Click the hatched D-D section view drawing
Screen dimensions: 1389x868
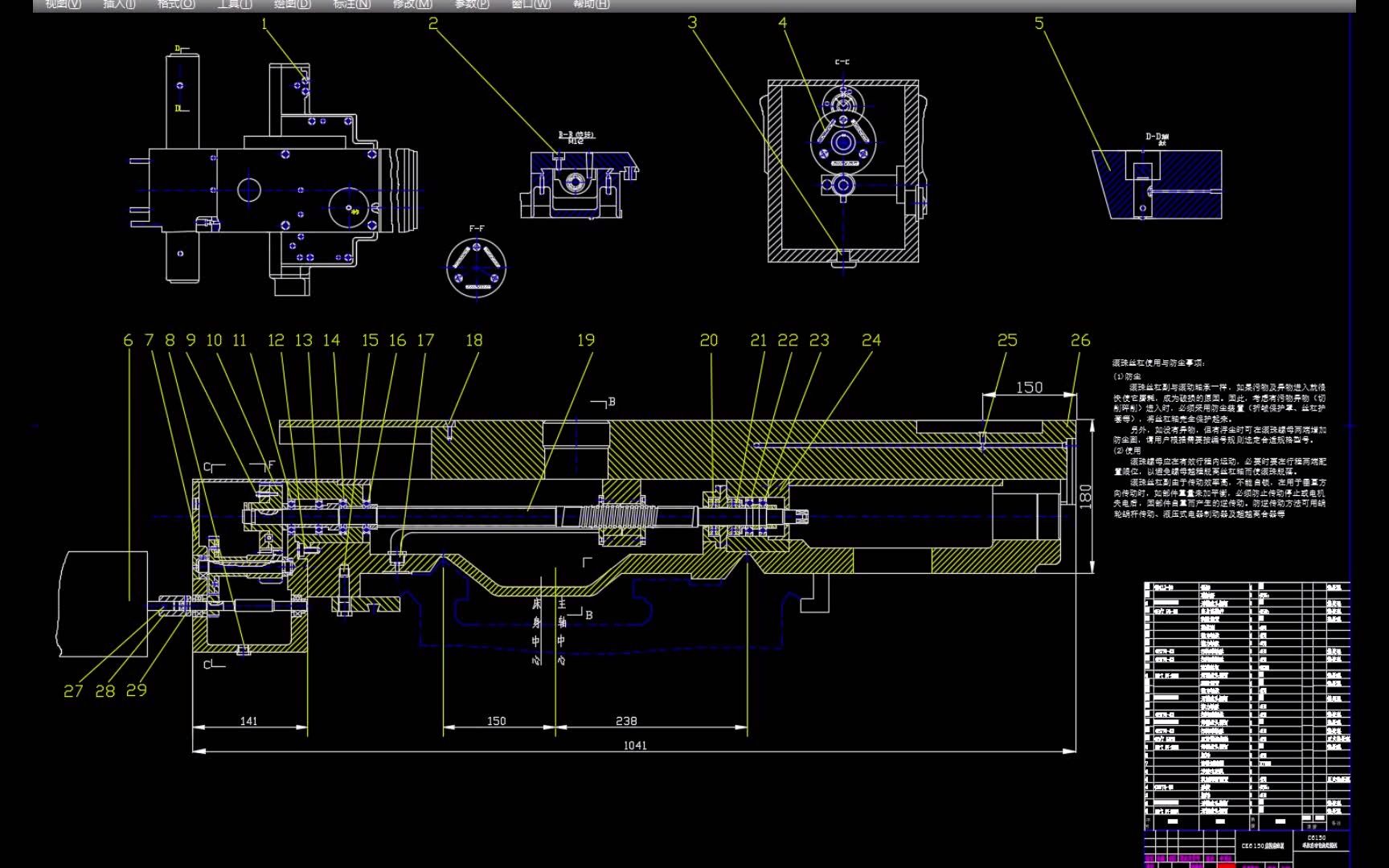[x=1157, y=184]
